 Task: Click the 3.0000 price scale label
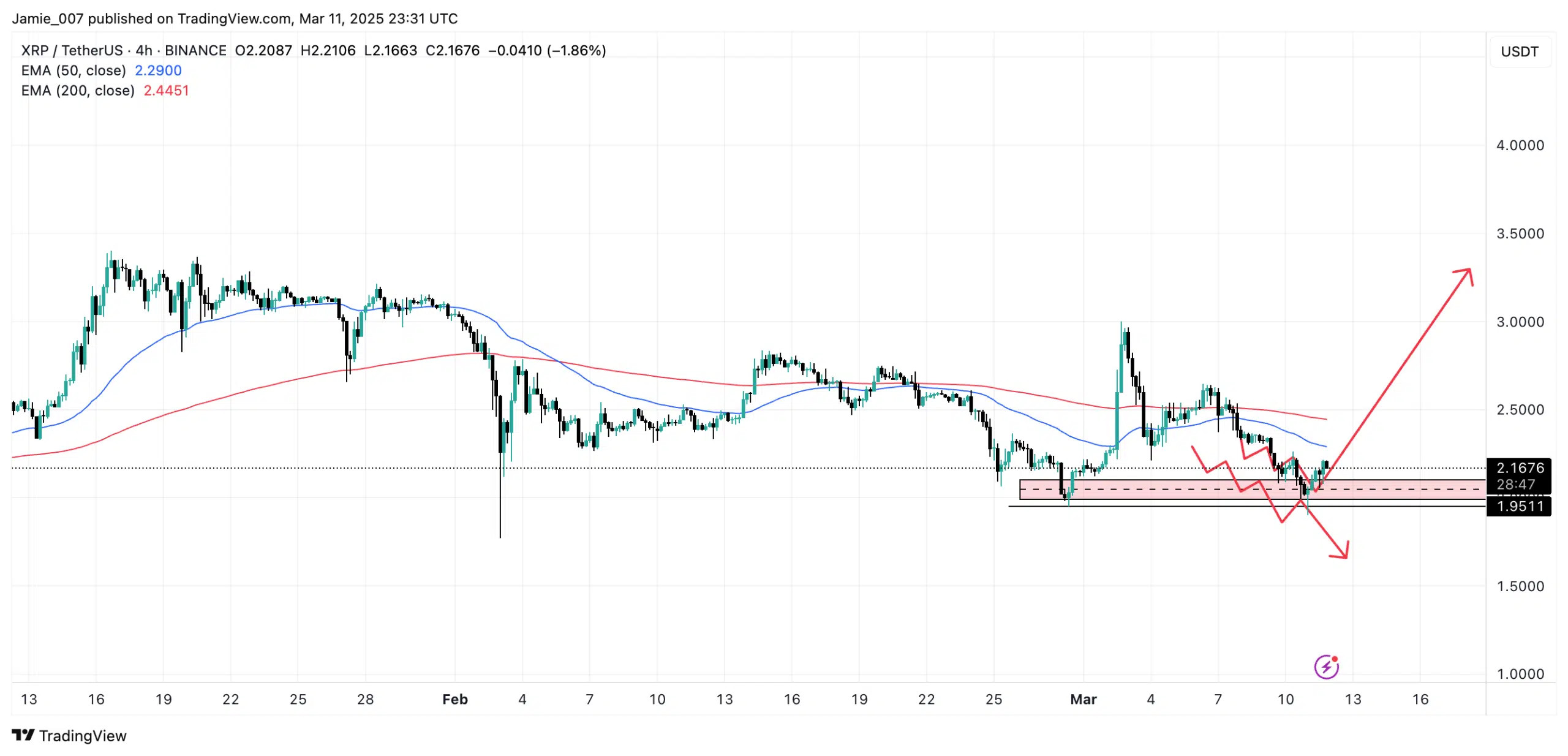(1520, 322)
